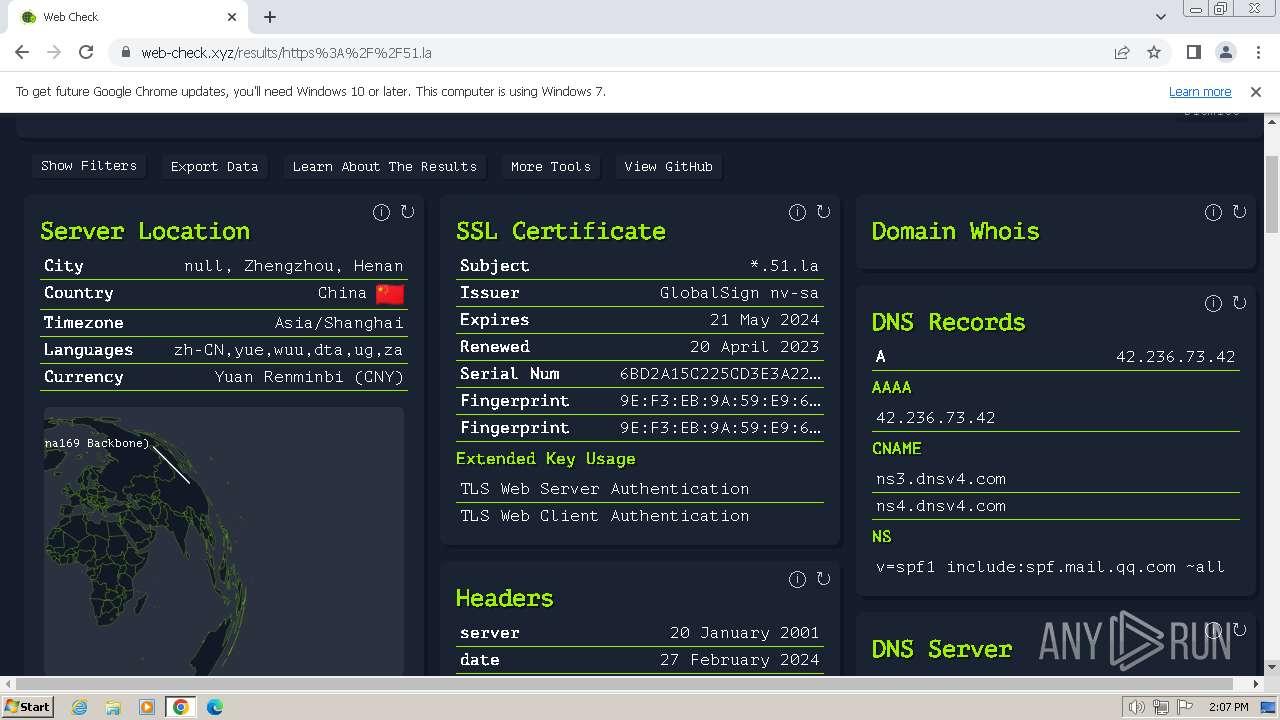The image size is (1280, 720).
Task: Open Chrome profile menu
Action: (1225, 52)
